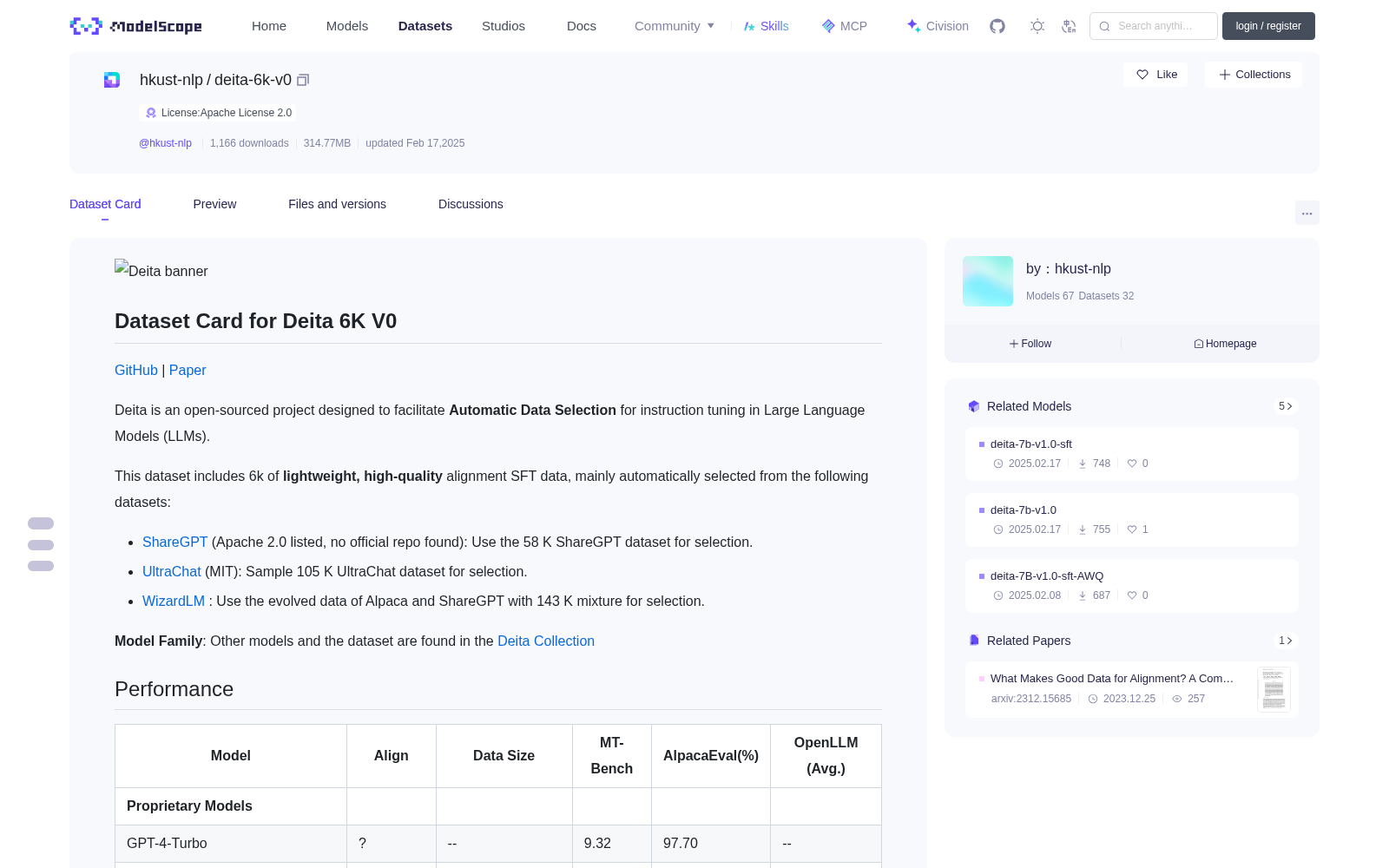Open the Deita Collection link
The image size is (1389, 868).
point(546,641)
